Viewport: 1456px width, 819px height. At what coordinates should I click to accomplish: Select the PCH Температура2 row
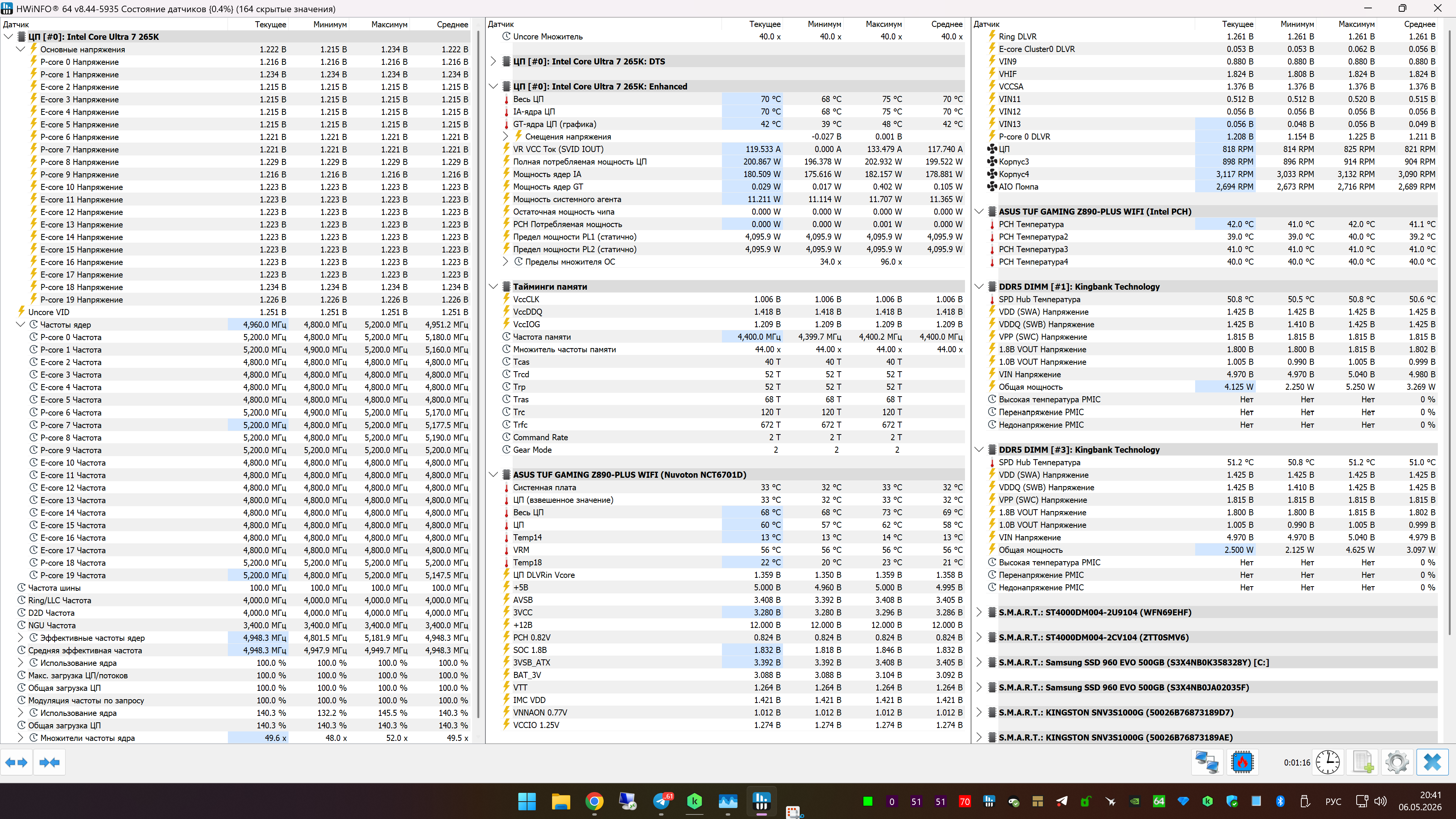pyautogui.click(x=1205, y=237)
